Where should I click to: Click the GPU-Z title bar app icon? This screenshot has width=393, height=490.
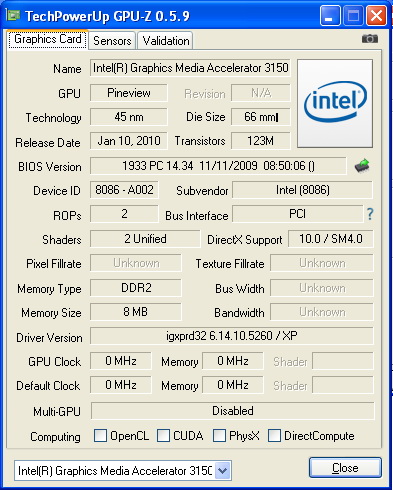click(13, 15)
